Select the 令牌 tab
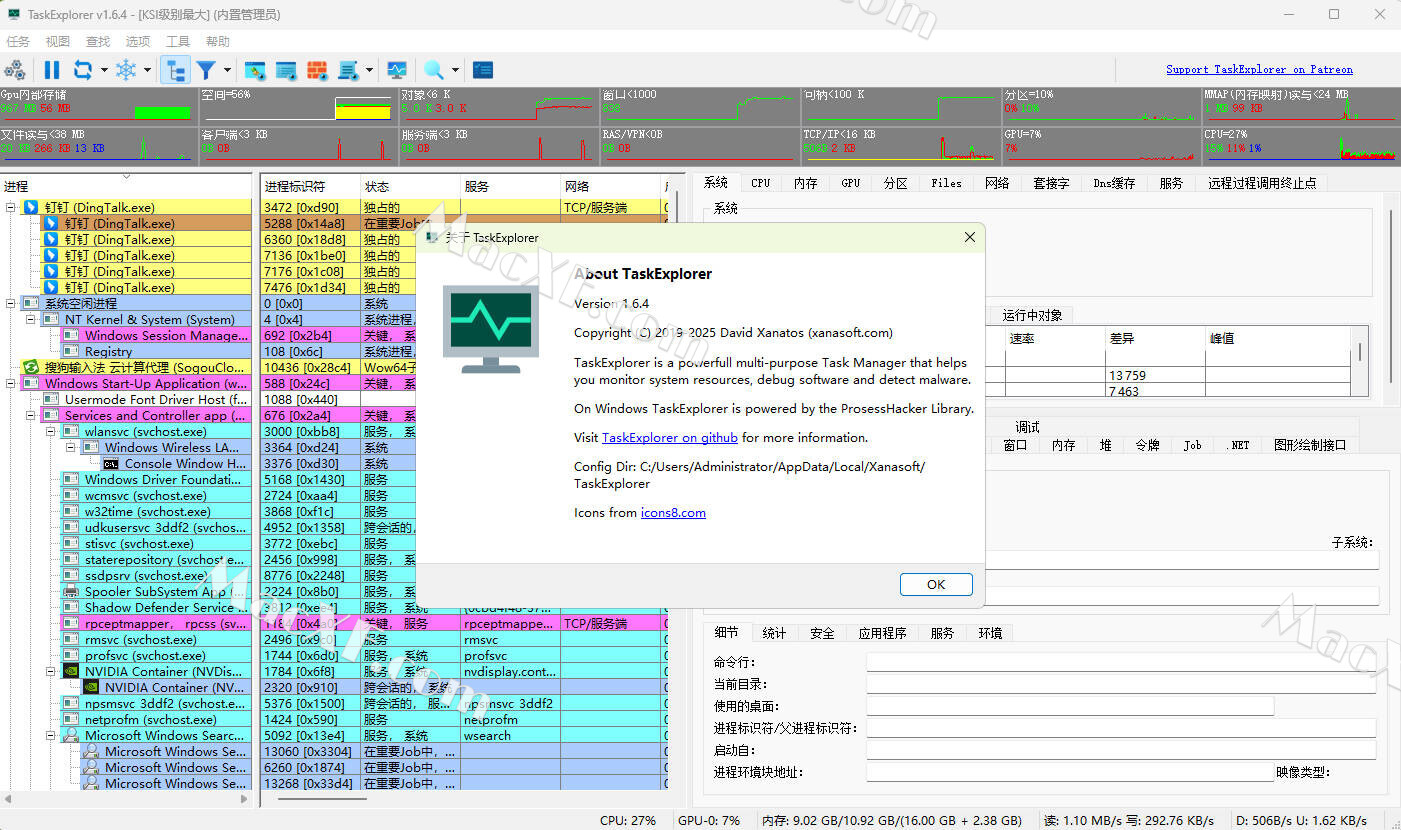Screen dimensions: 1401x830 pos(1146,445)
